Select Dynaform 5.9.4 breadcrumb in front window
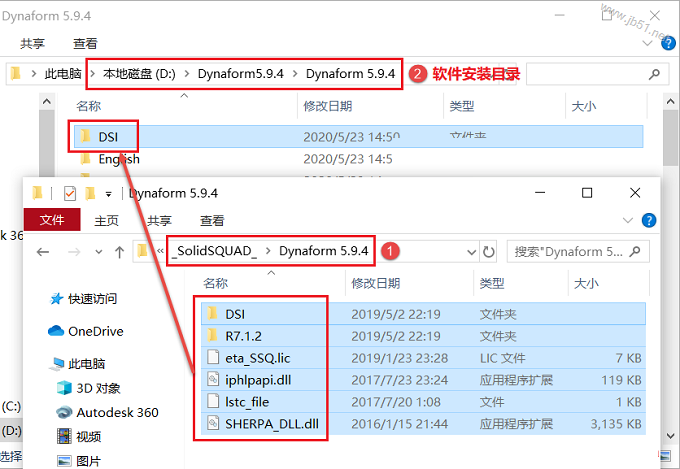The height and width of the screenshot is (469, 680). [324, 251]
